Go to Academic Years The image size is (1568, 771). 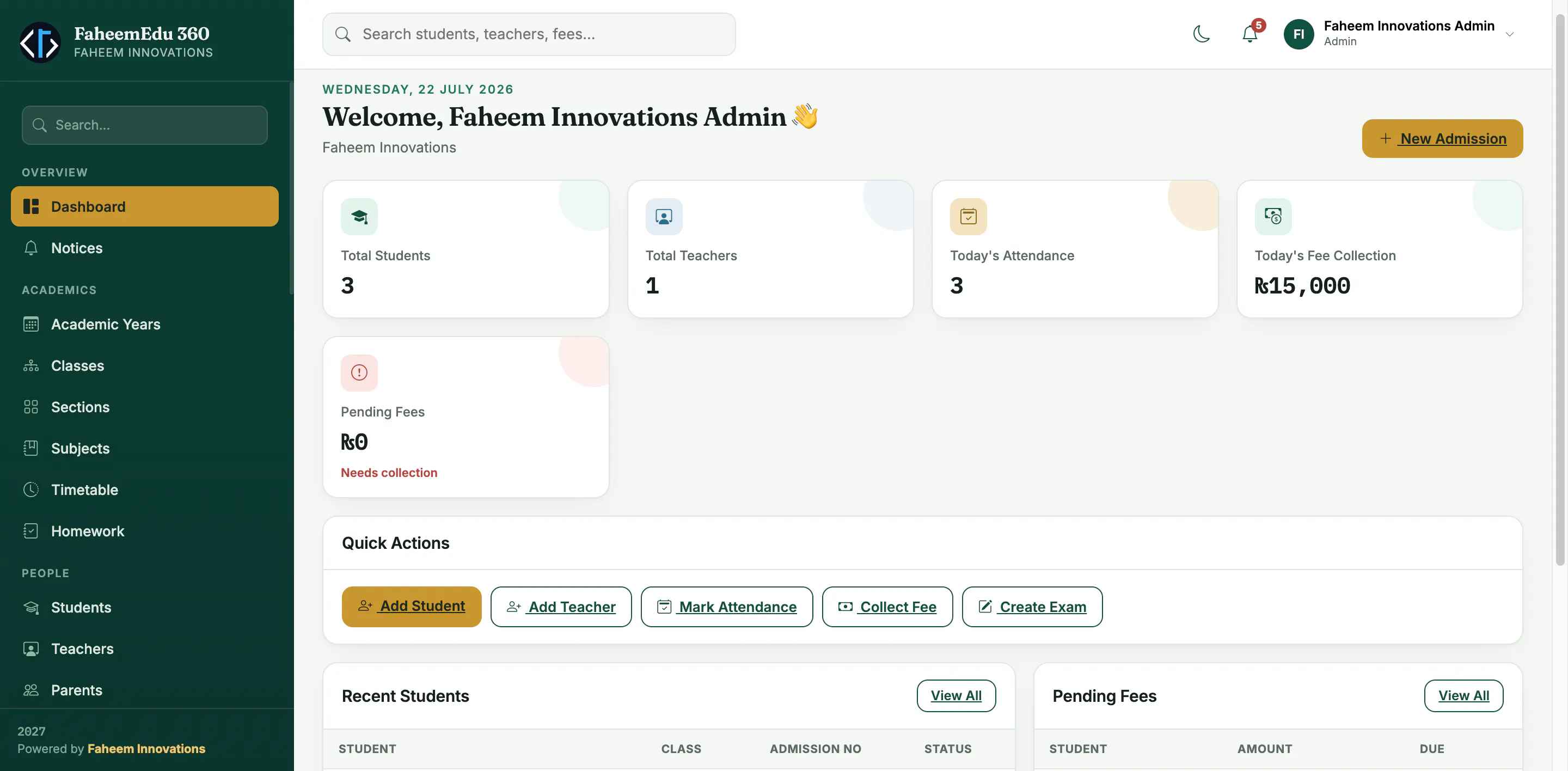[145, 325]
